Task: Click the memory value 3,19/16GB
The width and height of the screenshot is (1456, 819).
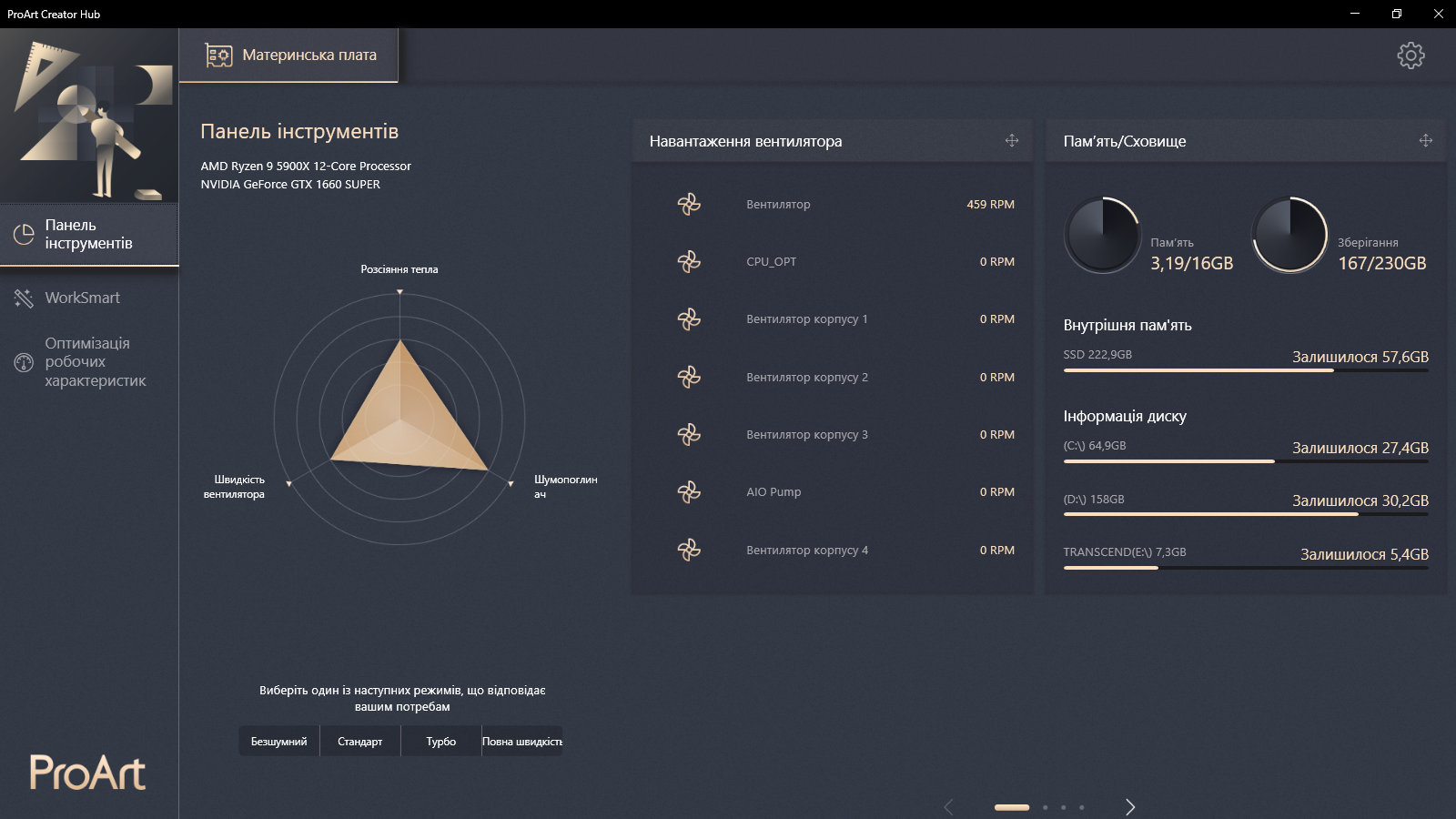Action: (x=1192, y=263)
